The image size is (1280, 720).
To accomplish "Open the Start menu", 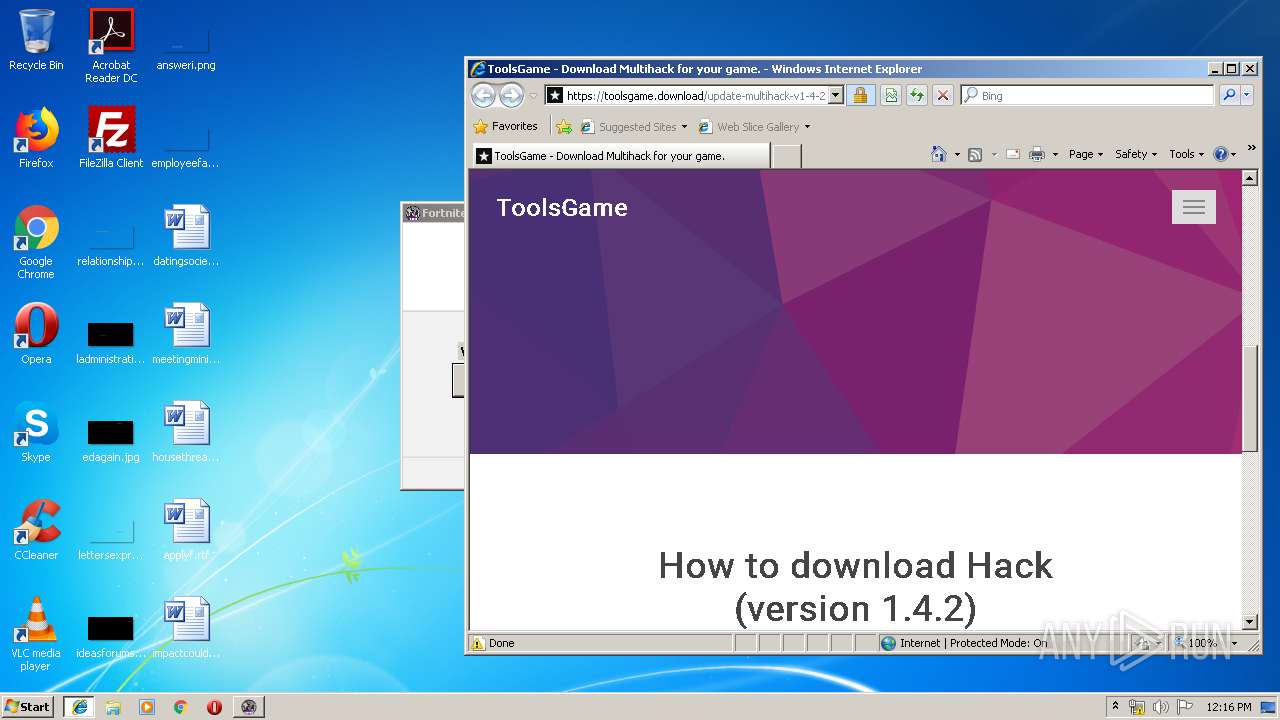I will point(28,706).
